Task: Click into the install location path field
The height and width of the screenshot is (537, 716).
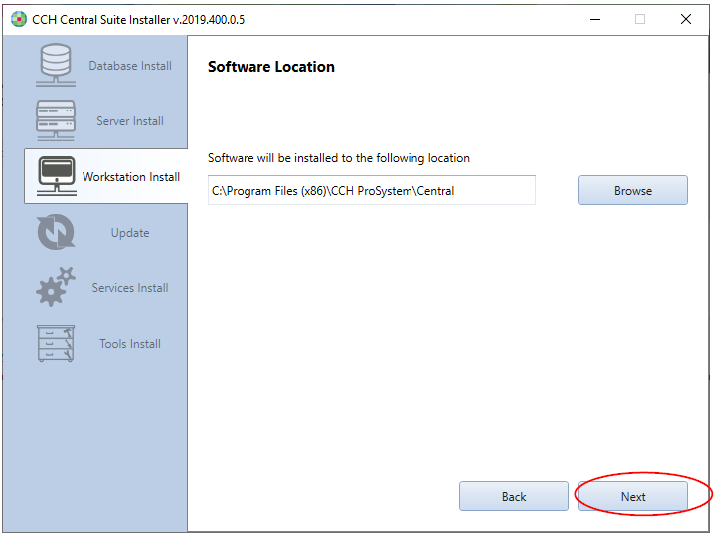Action: [x=372, y=190]
